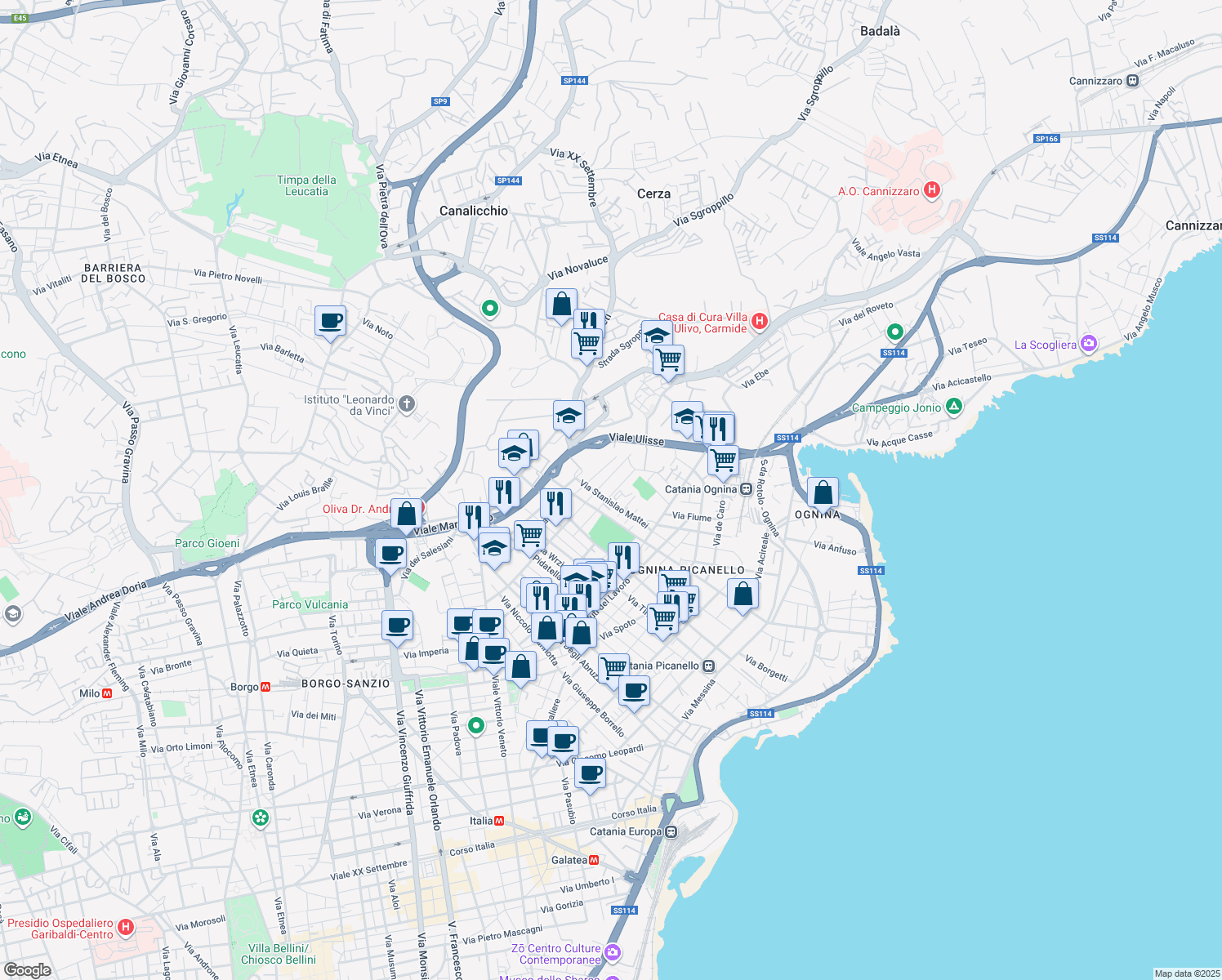
Task: Click the coffee icon near Catania Picanello station
Action: click(x=635, y=690)
